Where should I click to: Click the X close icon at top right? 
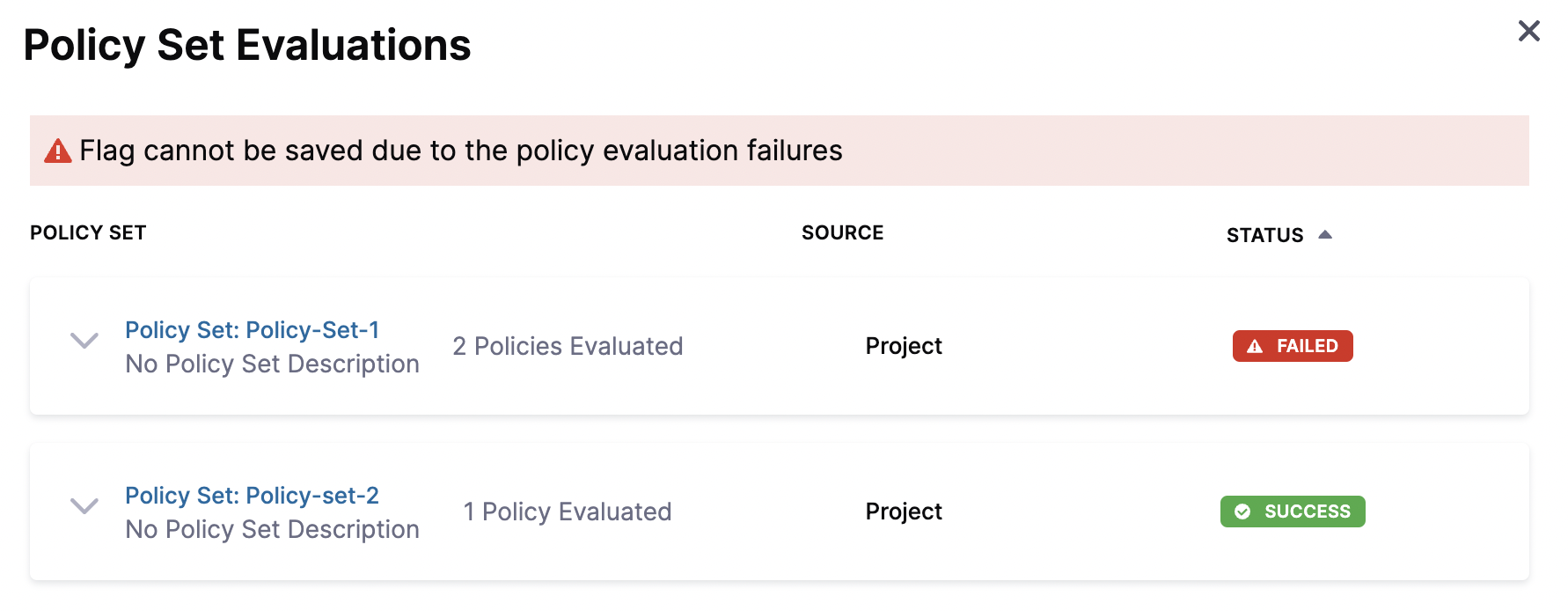tap(1528, 31)
